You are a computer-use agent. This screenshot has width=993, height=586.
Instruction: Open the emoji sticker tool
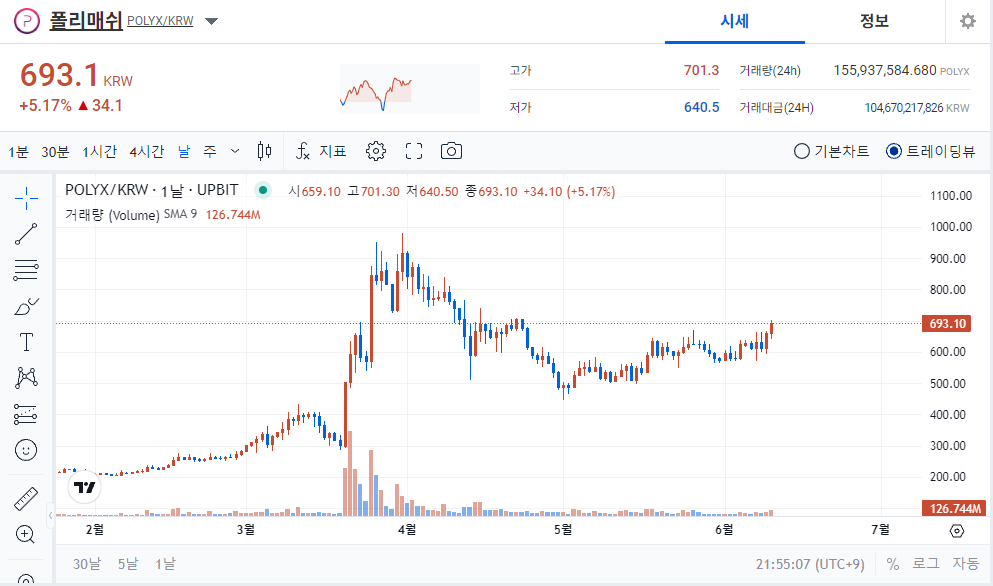(25, 450)
